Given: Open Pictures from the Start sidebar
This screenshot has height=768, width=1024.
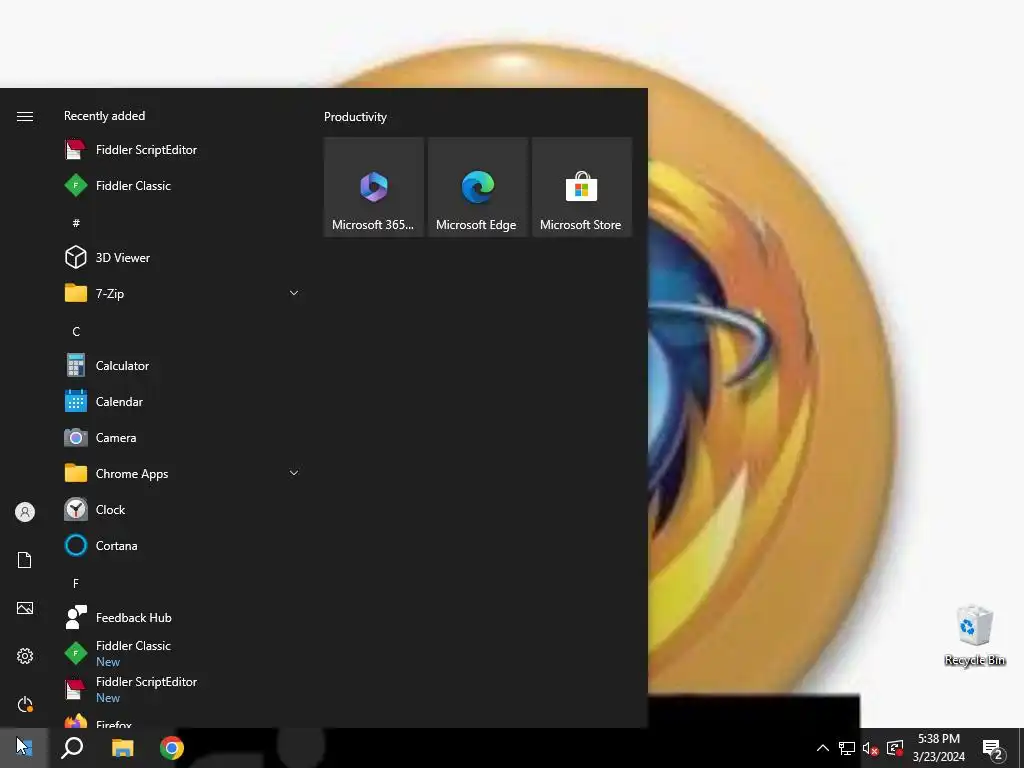Looking at the screenshot, I should click(x=25, y=608).
